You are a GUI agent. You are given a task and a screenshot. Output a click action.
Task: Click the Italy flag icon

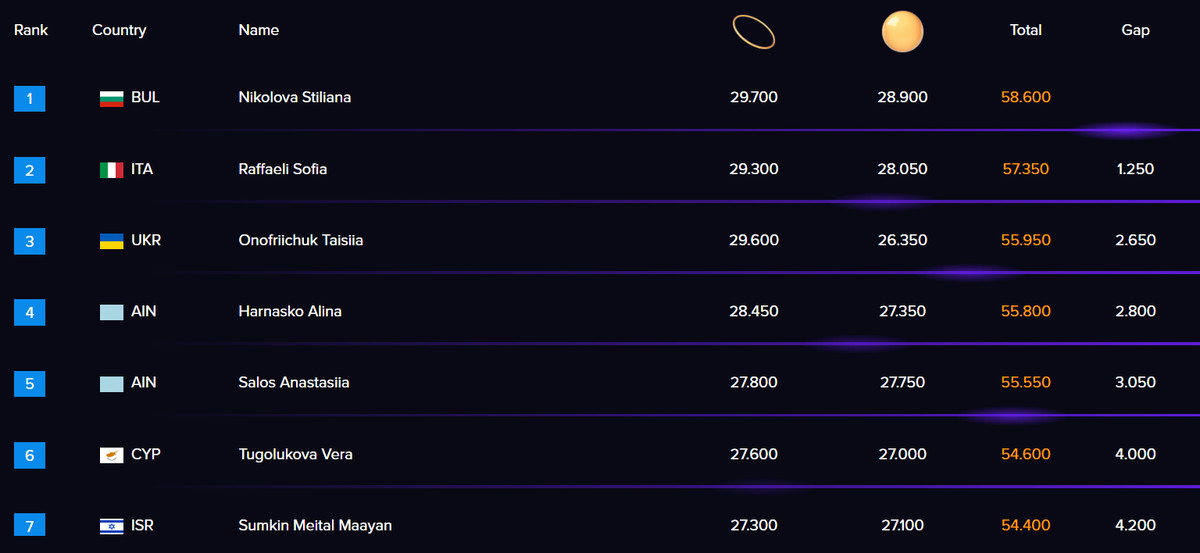[111, 170]
